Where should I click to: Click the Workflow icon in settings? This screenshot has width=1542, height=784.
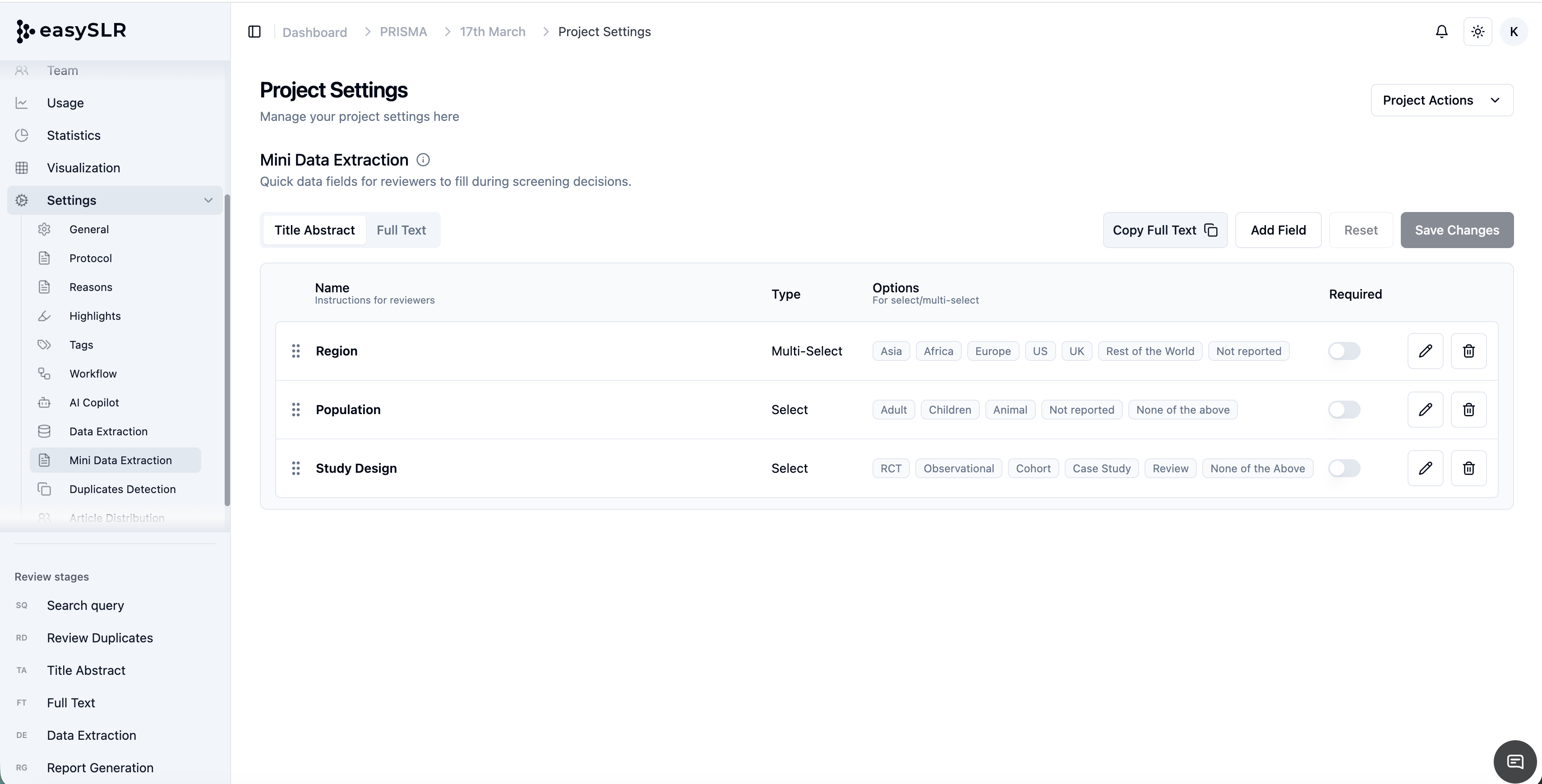44,374
